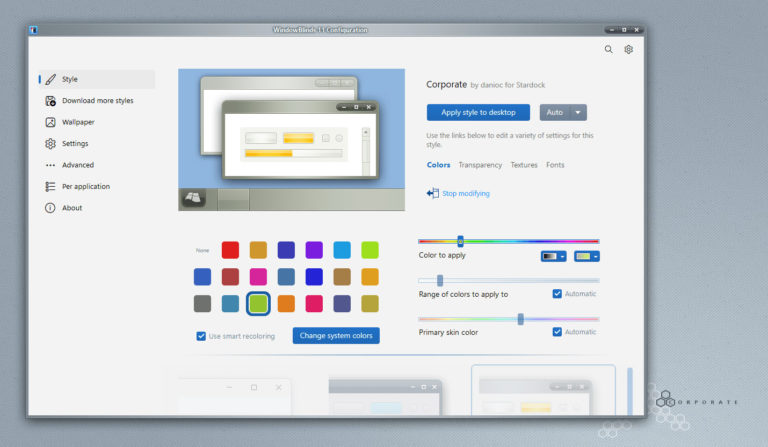The width and height of the screenshot is (768, 447).
Task: Select the red swatch in top row
Action: [x=230, y=250]
